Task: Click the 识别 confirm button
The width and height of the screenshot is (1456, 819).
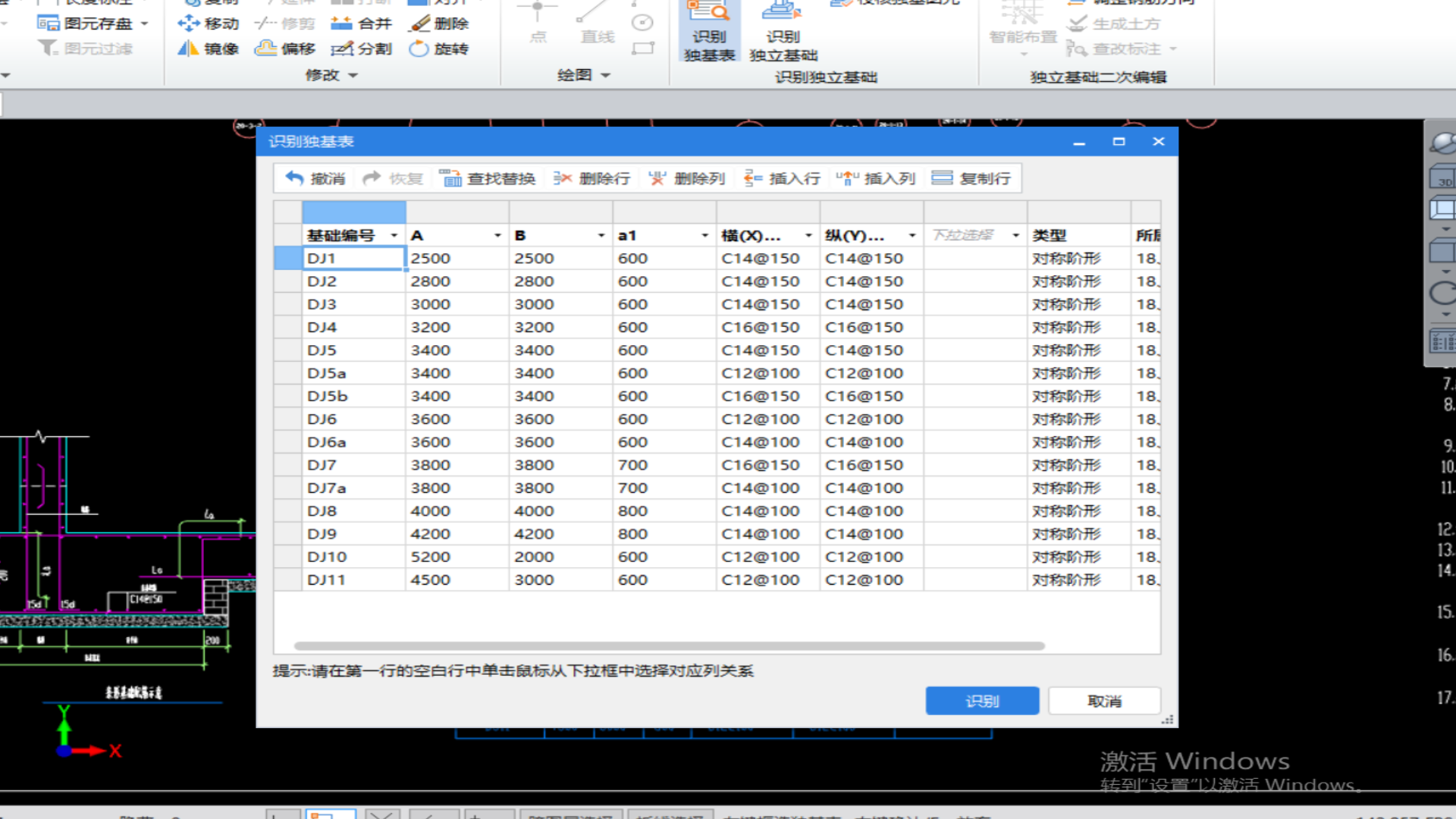Action: pyautogui.click(x=982, y=701)
